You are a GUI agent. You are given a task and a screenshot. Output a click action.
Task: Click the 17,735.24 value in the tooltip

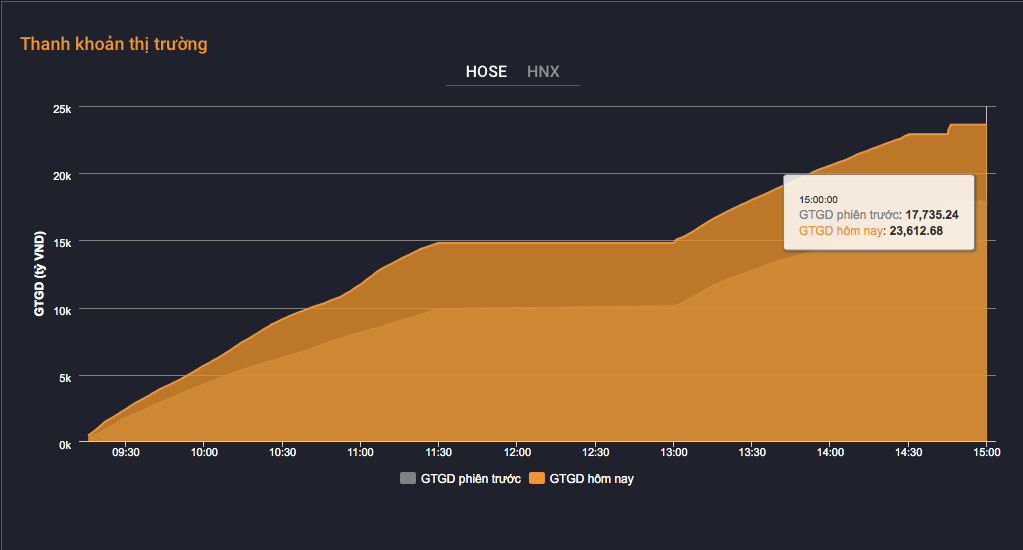[931, 215]
